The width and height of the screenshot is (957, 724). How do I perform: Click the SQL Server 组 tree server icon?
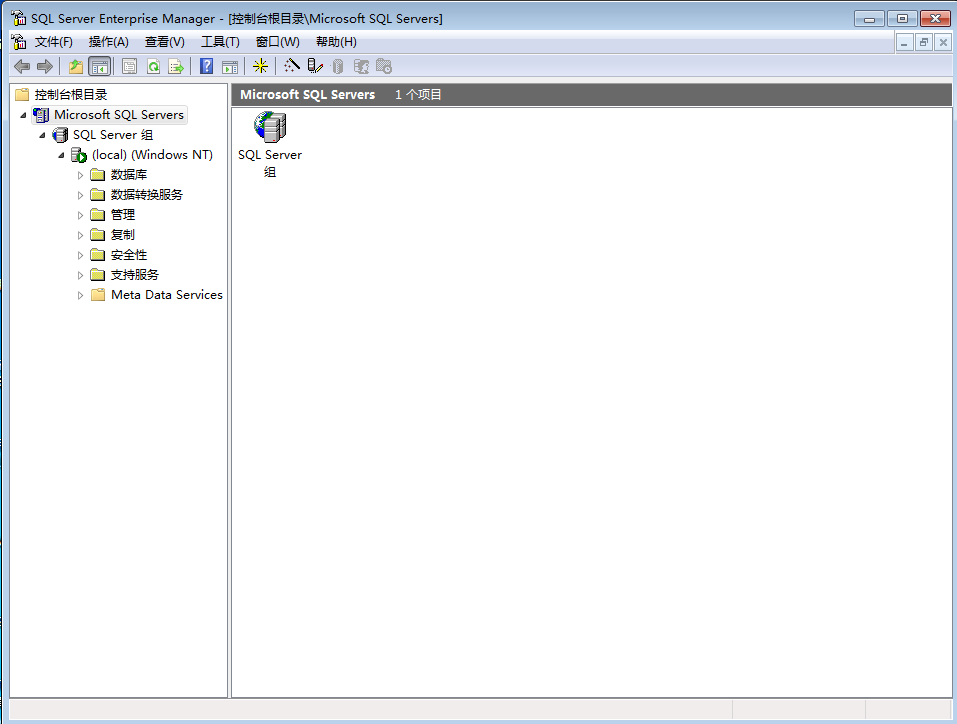[x=60, y=135]
